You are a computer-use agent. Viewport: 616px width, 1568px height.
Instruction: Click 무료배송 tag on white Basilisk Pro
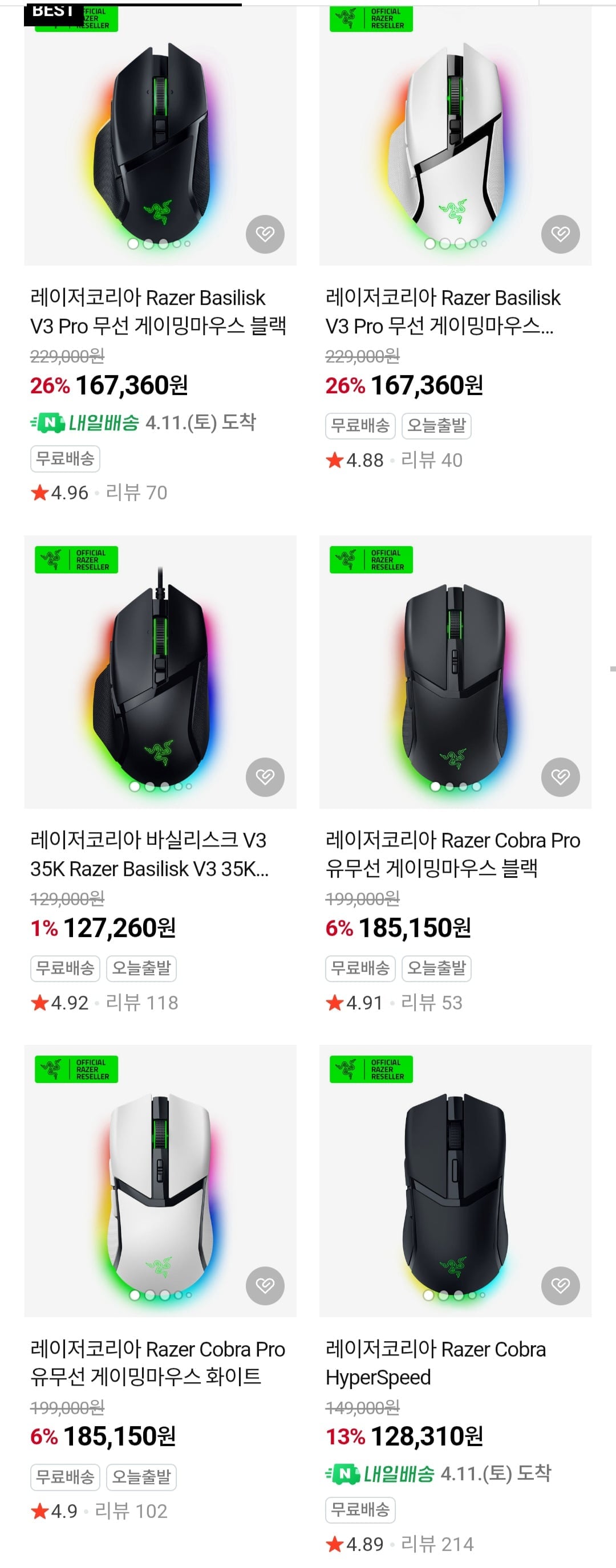point(360,425)
